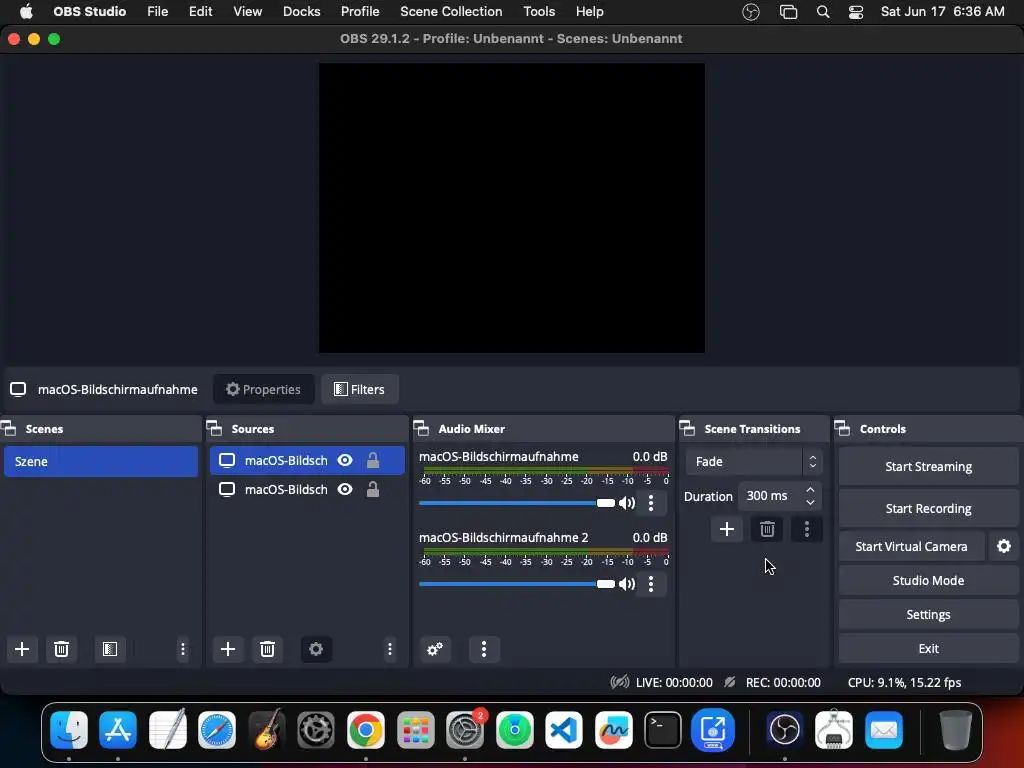
Task: Open virtual camera settings gear
Action: pos(1004,546)
